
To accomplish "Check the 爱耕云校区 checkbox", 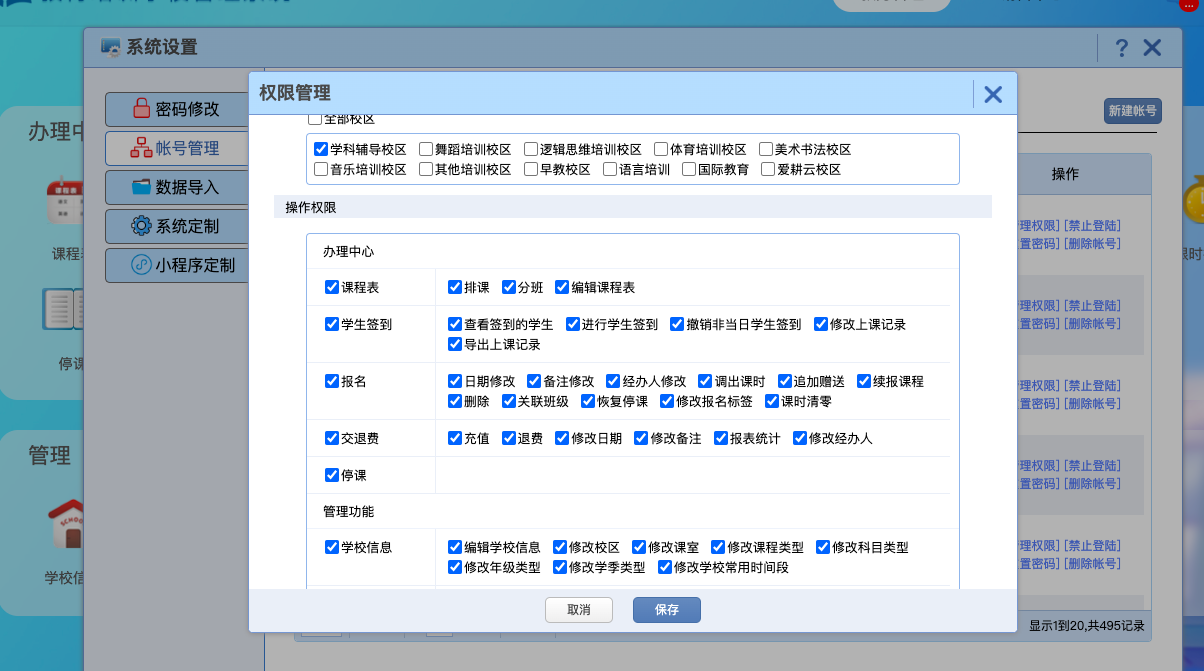I will click(x=768, y=169).
